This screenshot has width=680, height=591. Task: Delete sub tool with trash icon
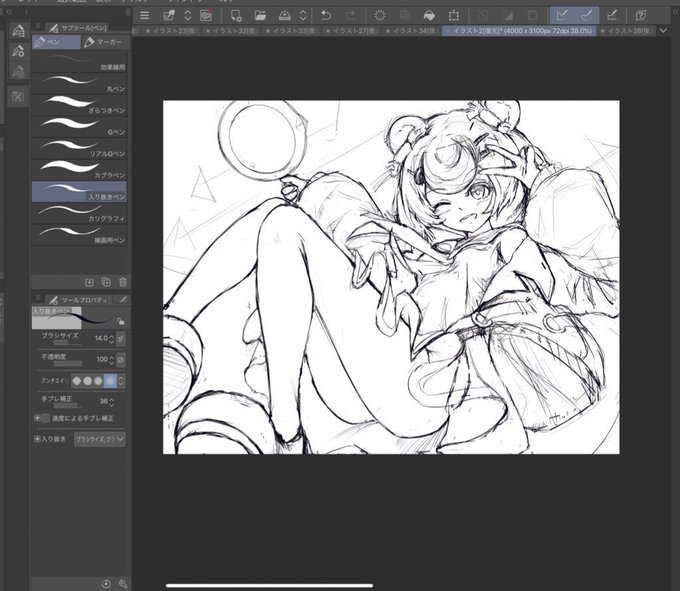123,282
